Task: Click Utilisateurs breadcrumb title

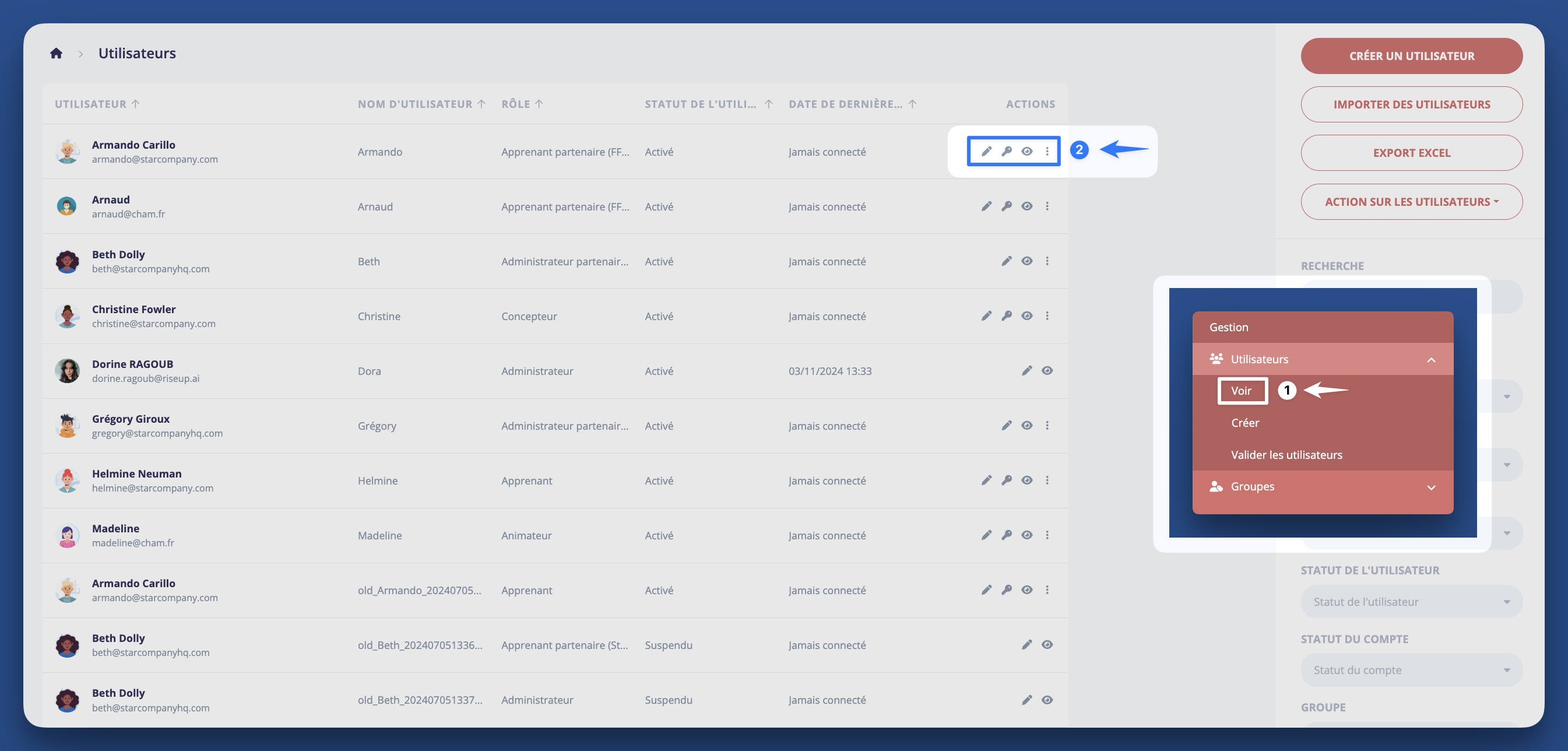Action: point(137,54)
